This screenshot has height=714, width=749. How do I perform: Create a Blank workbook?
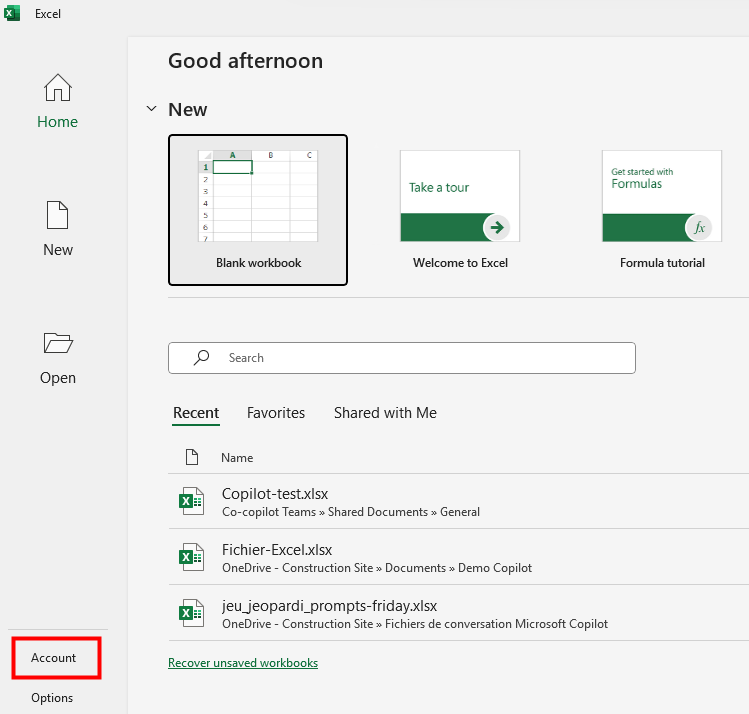(258, 210)
